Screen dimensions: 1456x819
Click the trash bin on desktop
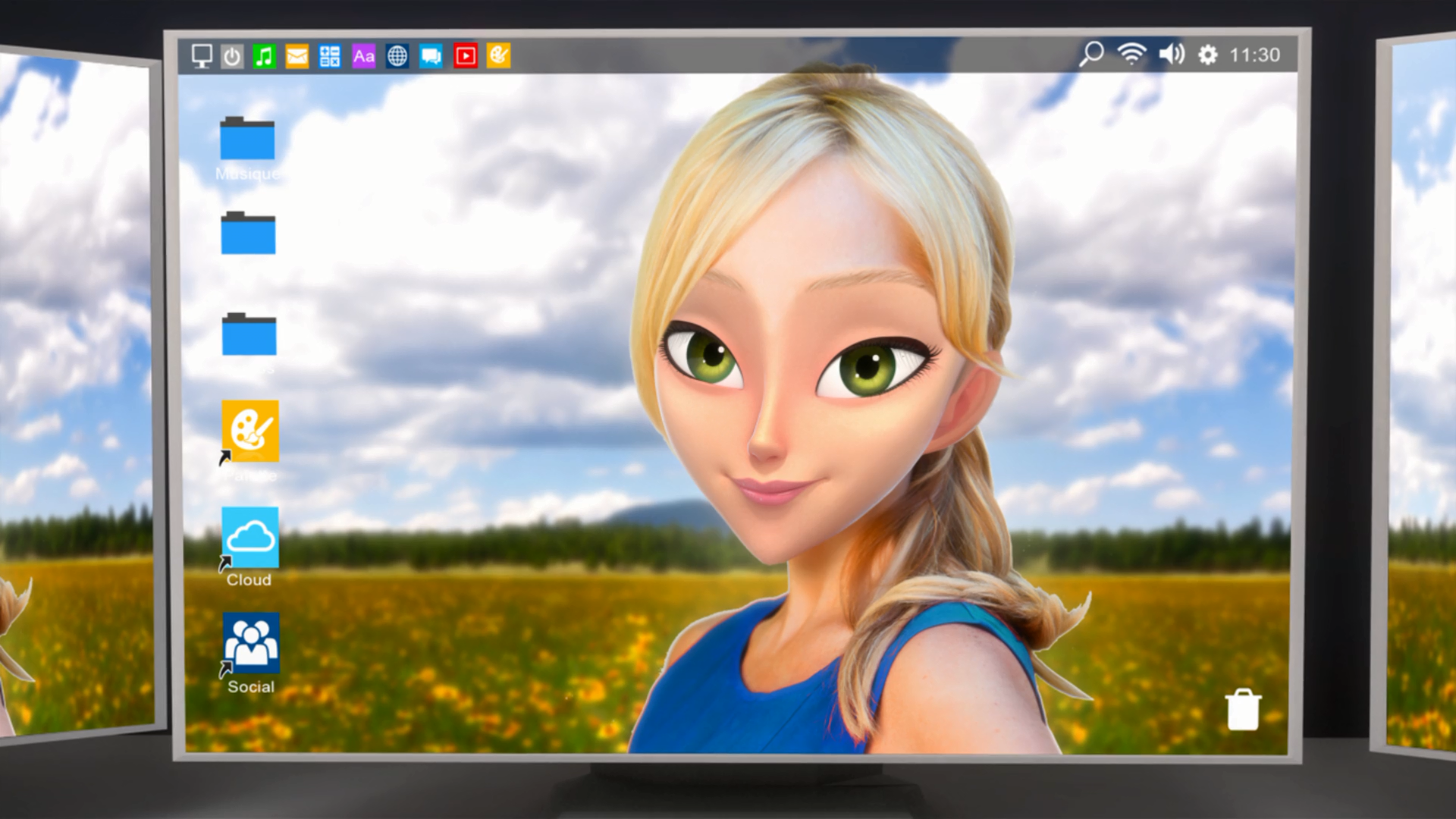(x=1243, y=710)
